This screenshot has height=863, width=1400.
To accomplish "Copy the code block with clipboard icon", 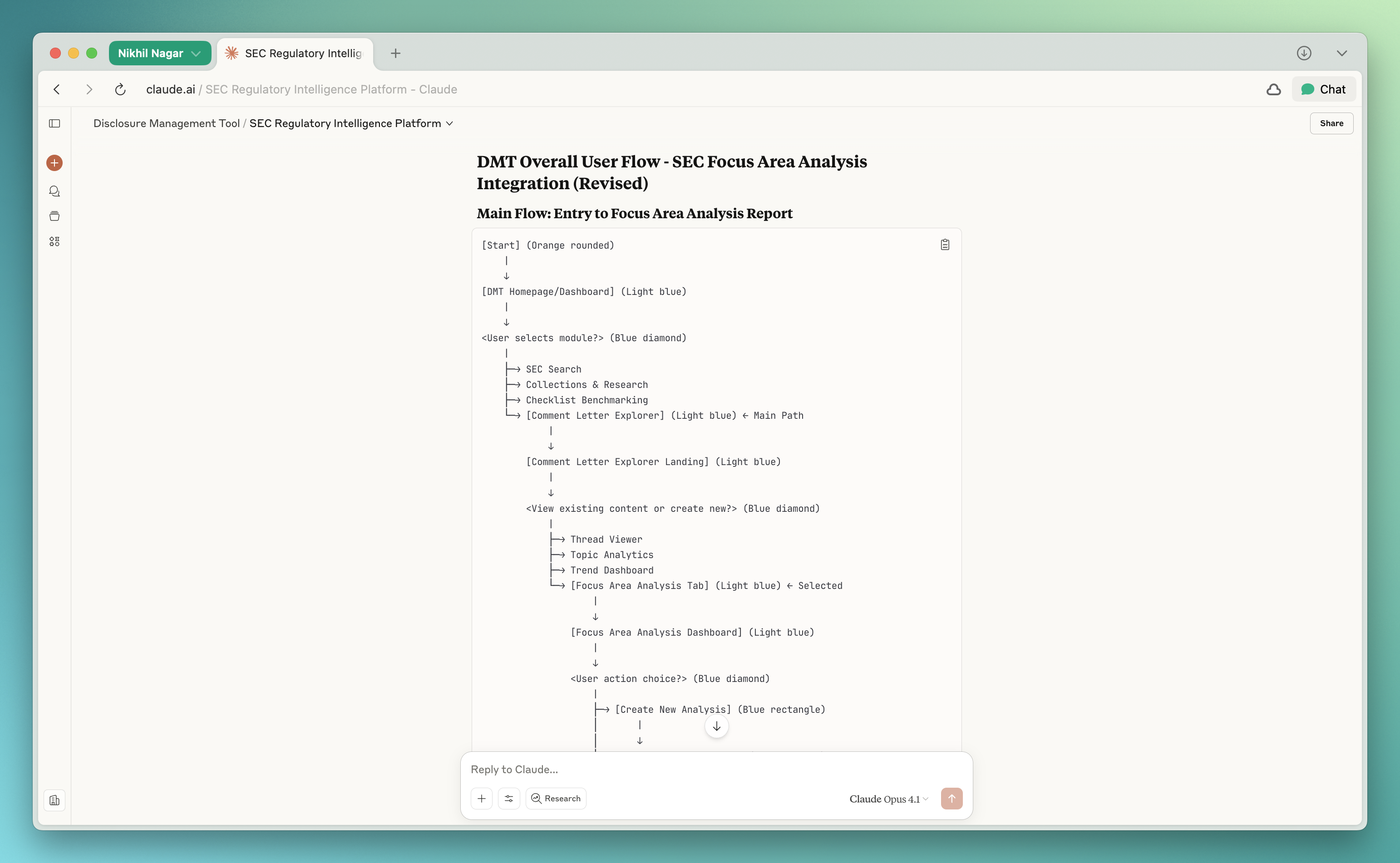I will [945, 245].
